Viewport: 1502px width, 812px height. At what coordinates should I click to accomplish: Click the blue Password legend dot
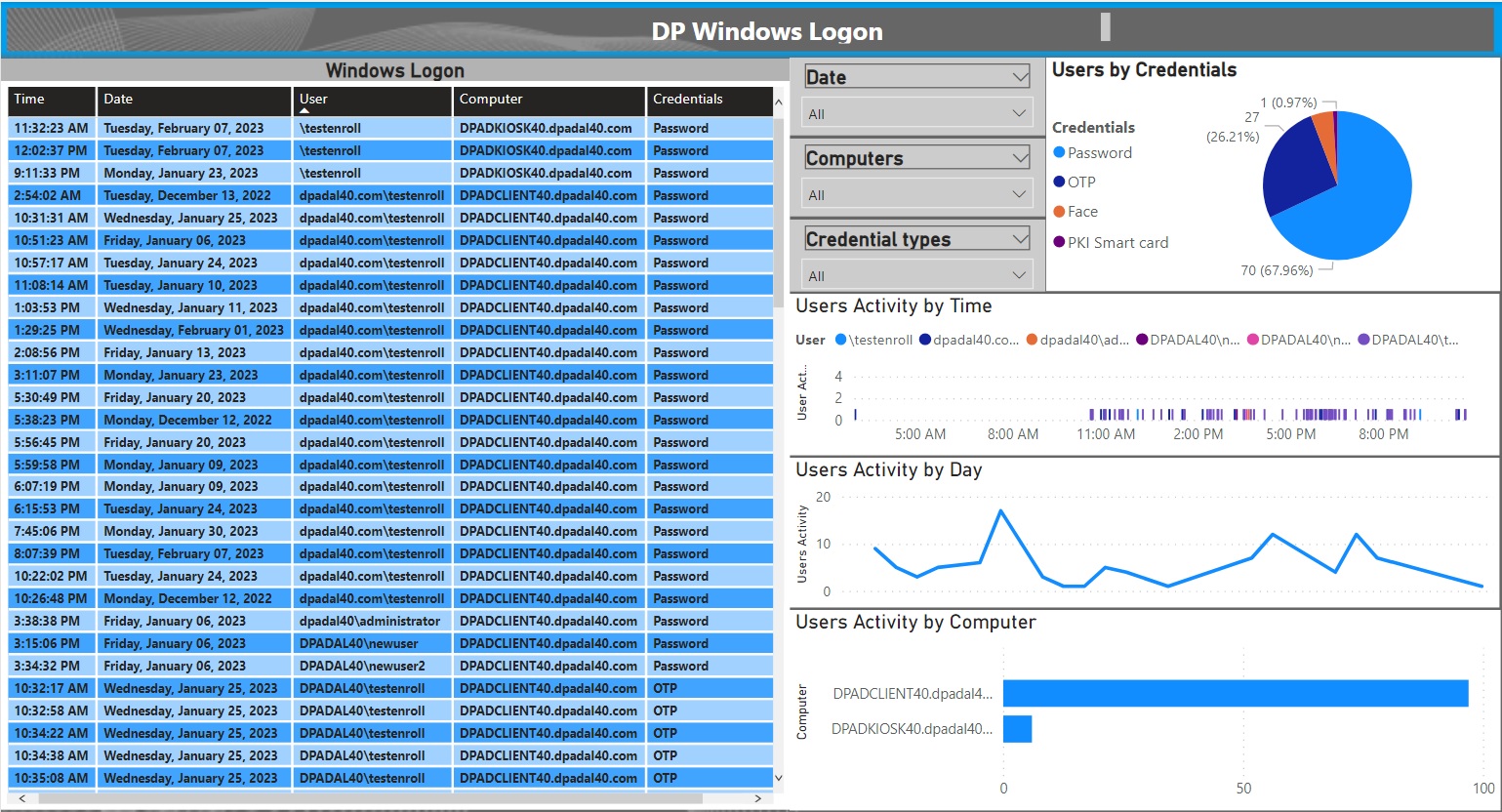1059,153
